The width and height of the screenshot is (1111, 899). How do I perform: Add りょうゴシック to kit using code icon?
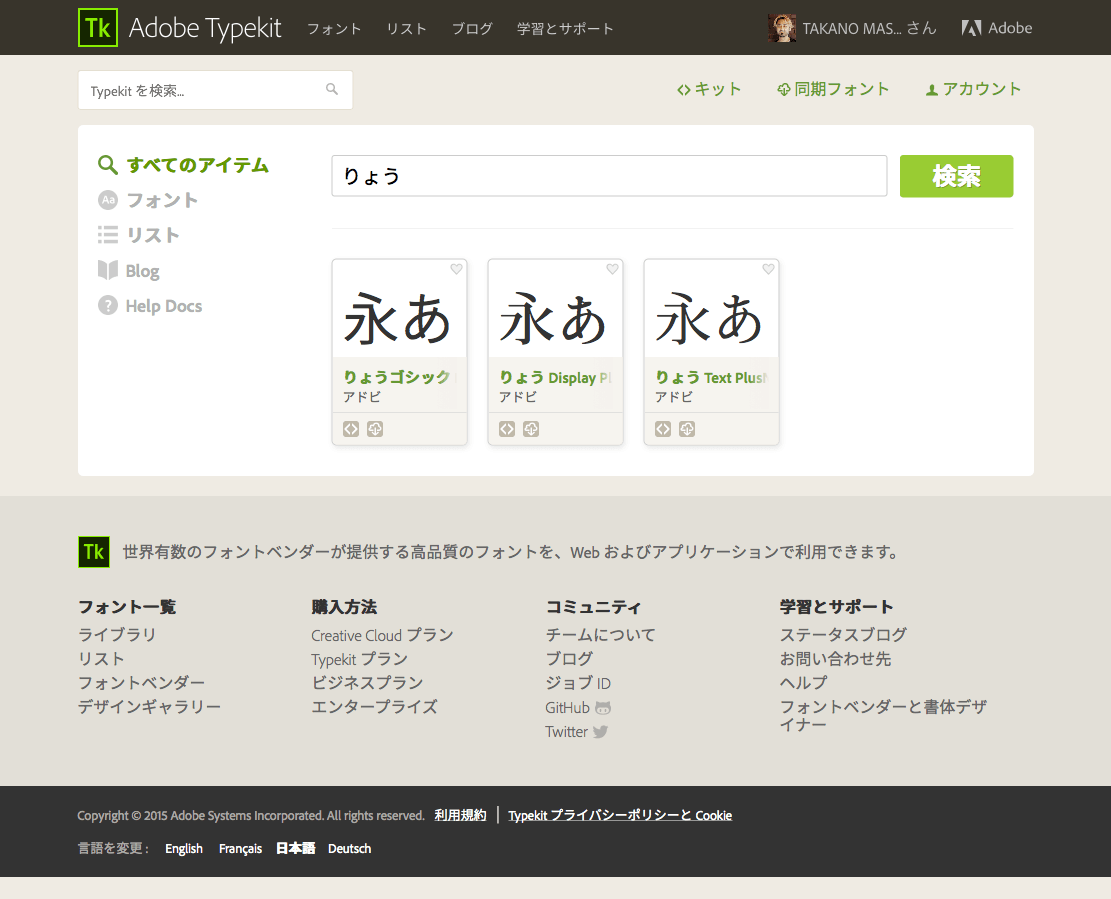pos(351,429)
